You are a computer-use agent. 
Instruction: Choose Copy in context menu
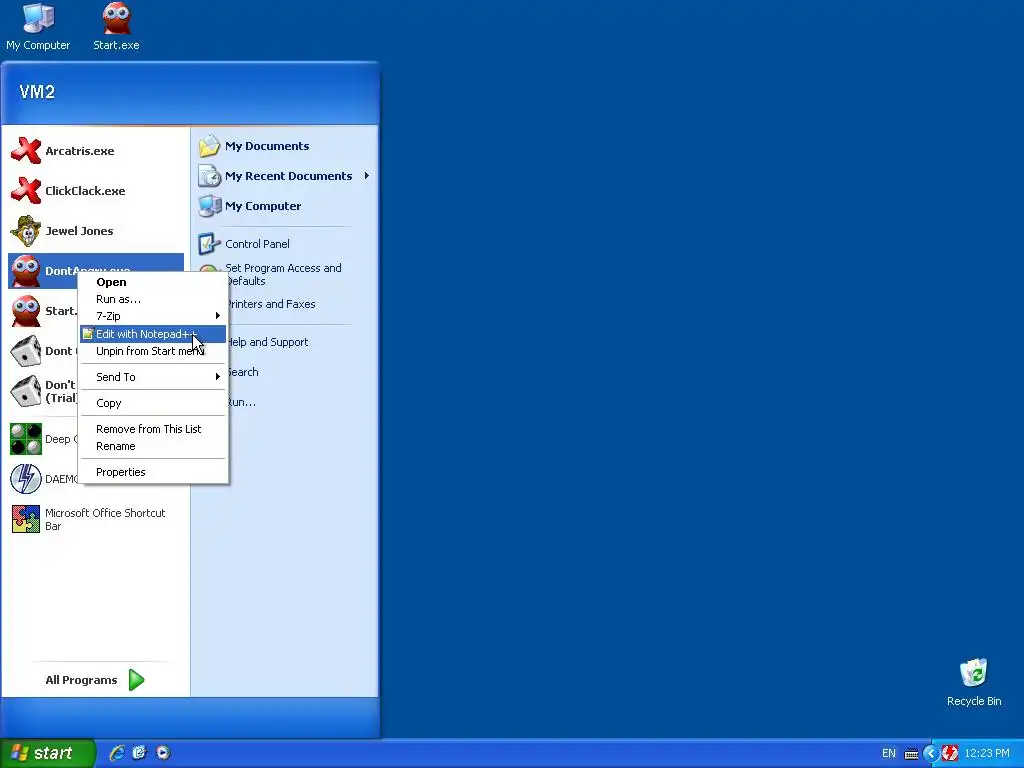[153, 403]
